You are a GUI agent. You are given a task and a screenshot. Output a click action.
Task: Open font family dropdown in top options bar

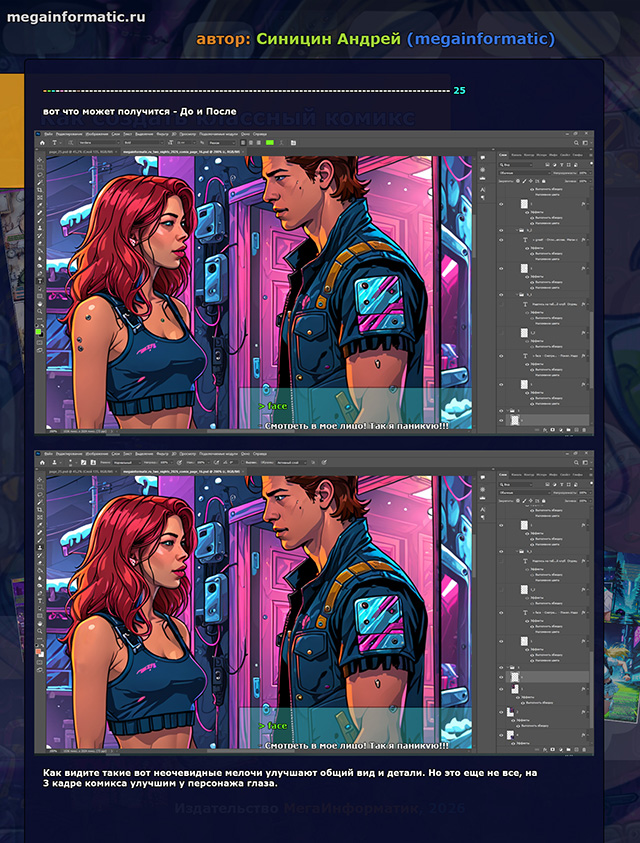pyautogui.click(x=99, y=143)
